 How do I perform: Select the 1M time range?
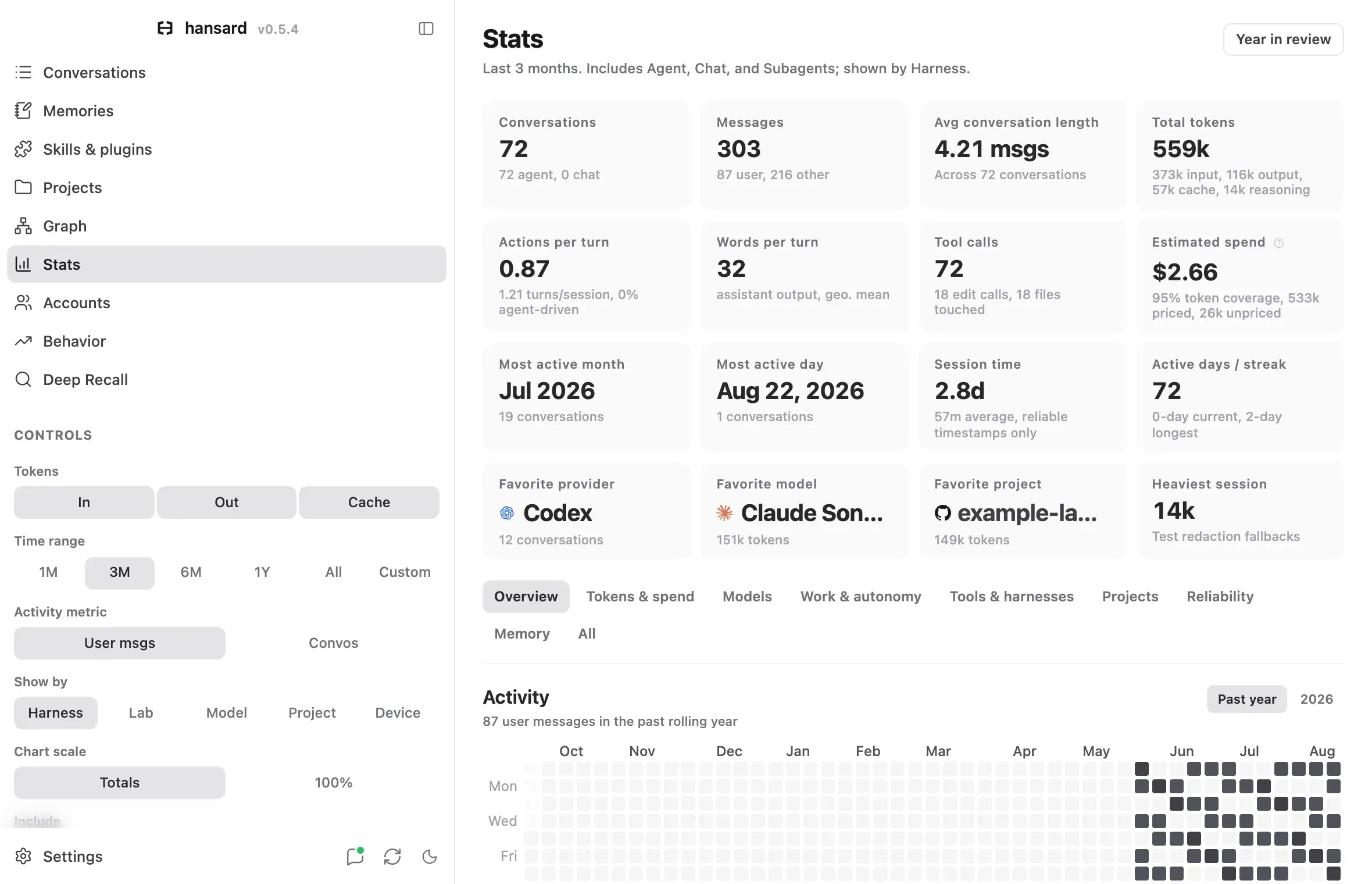pyautogui.click(x=48, y=572)
